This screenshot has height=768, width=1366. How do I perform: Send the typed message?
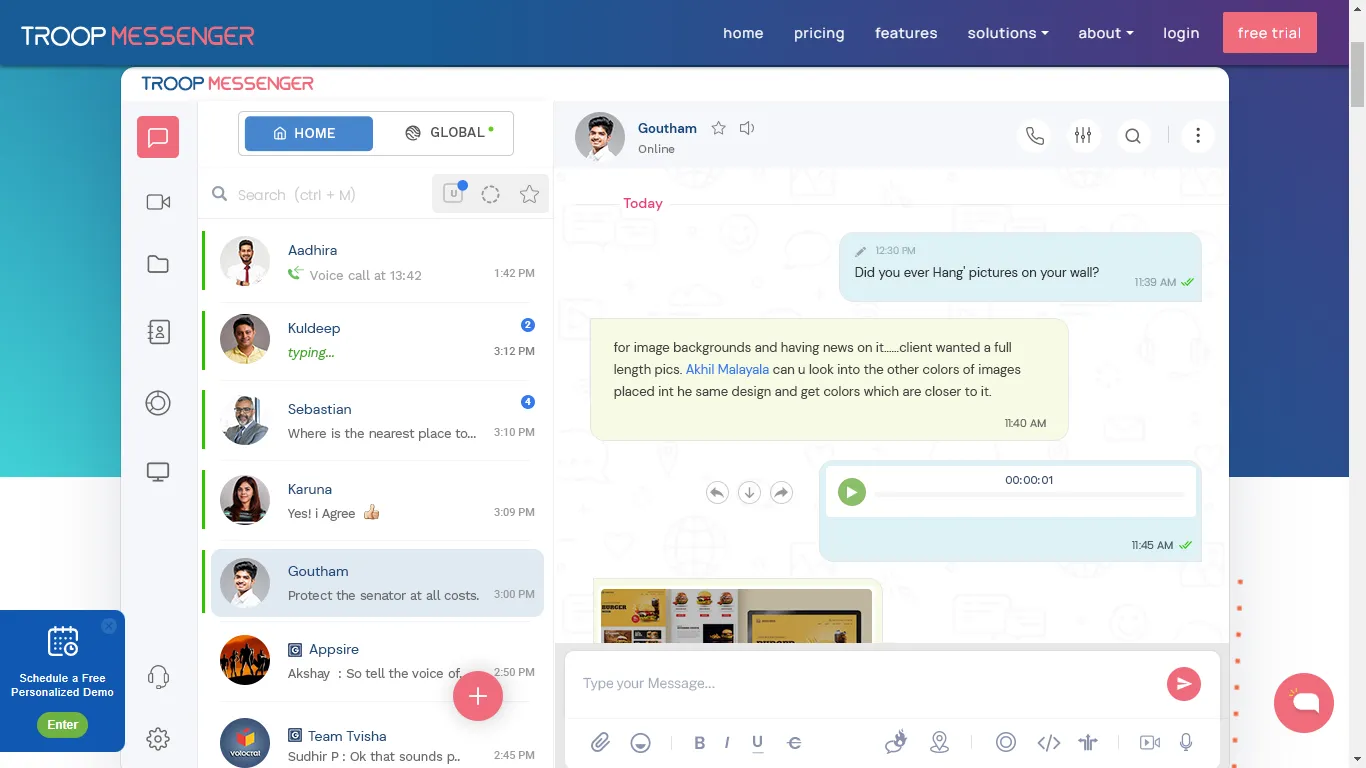coord(1184,684)
